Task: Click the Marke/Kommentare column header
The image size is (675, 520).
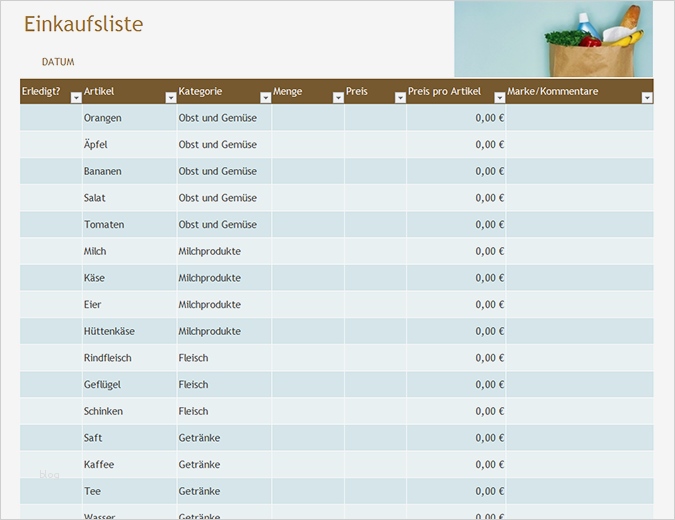Action: click(x=579, y=91)
